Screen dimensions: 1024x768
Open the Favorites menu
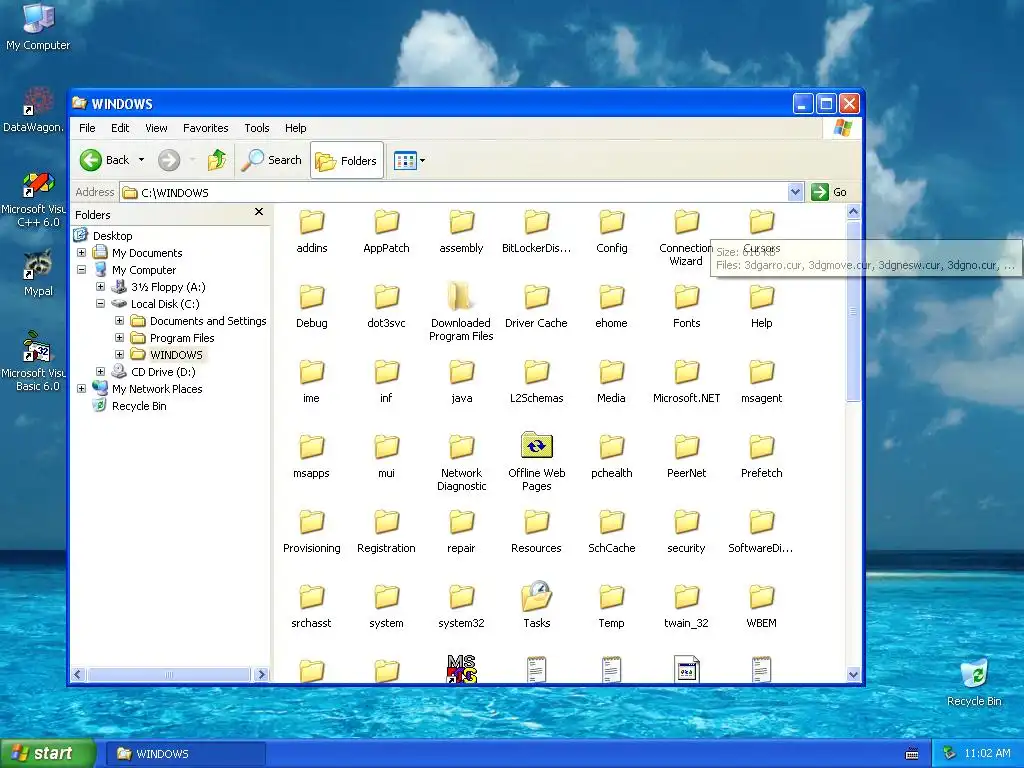206,128
